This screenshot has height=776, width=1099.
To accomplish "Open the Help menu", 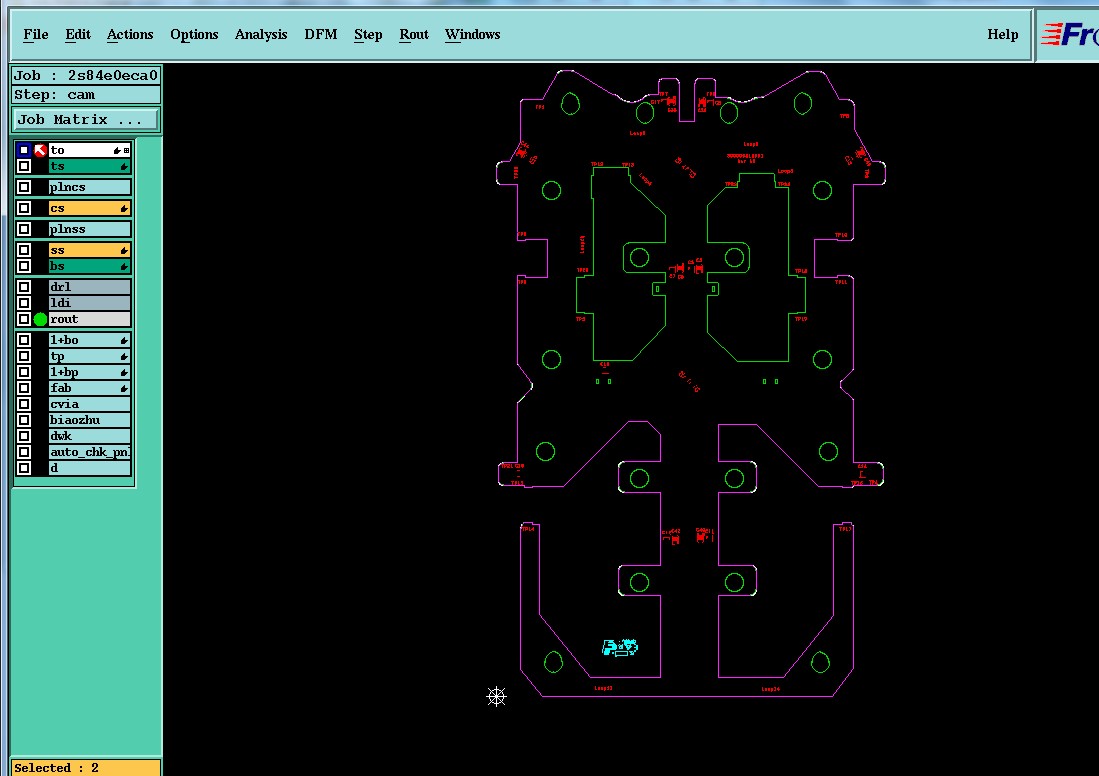I will [1002, 34].
